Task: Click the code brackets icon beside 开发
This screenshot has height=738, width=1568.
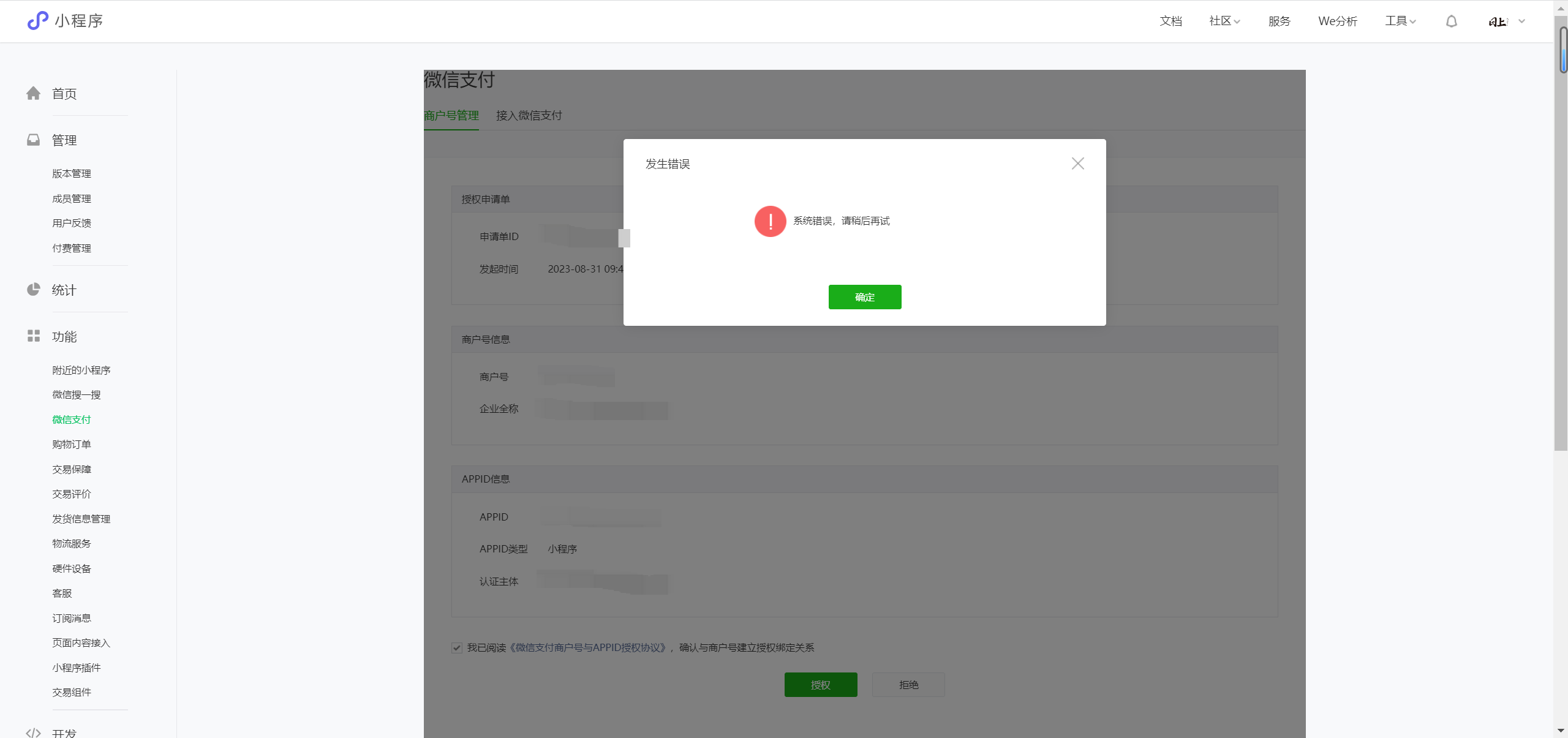Action: coord(34,732)
